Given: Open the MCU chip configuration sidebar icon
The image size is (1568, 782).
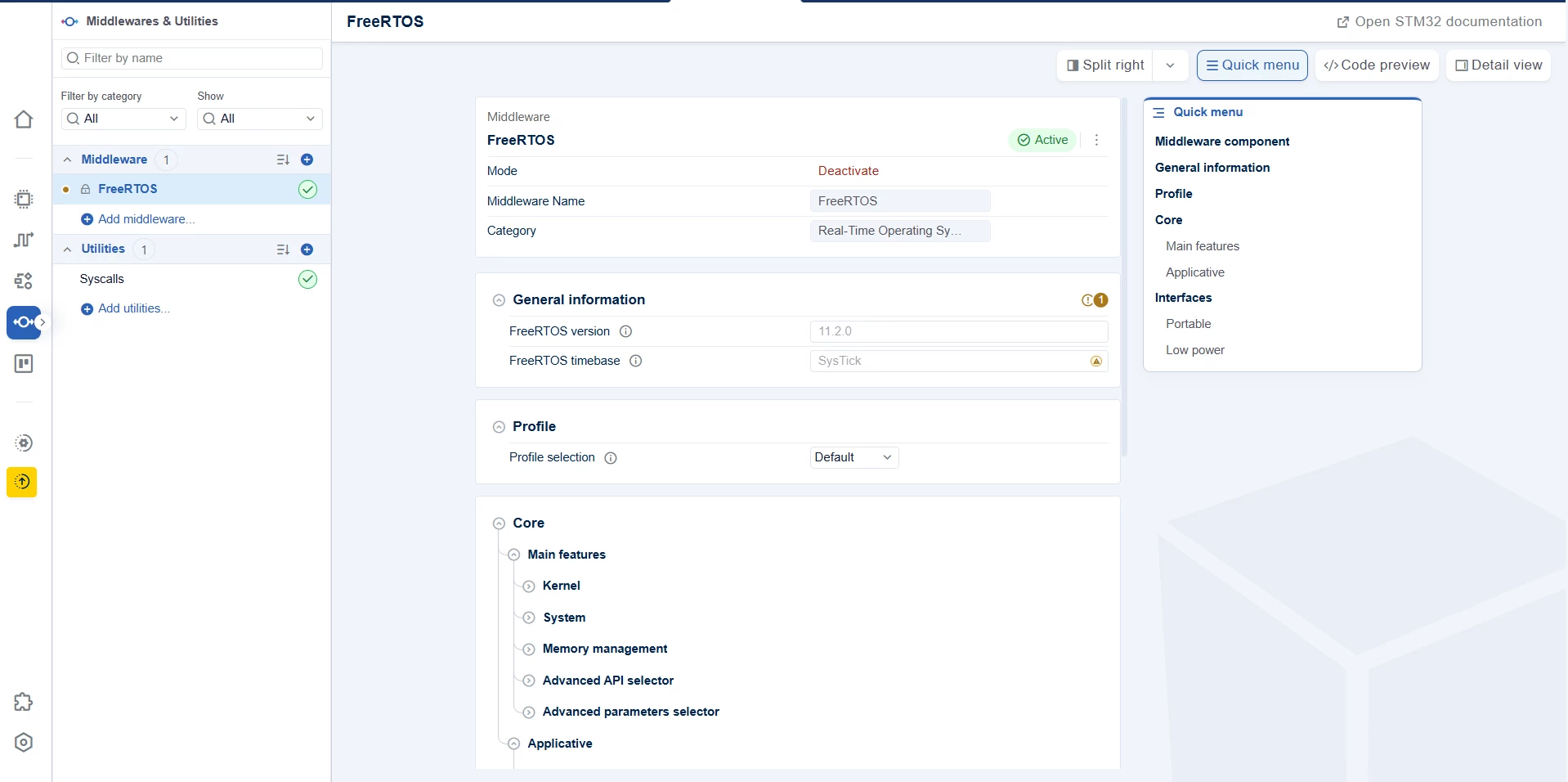Looking at the screenshot, I should tap(24, 199).
